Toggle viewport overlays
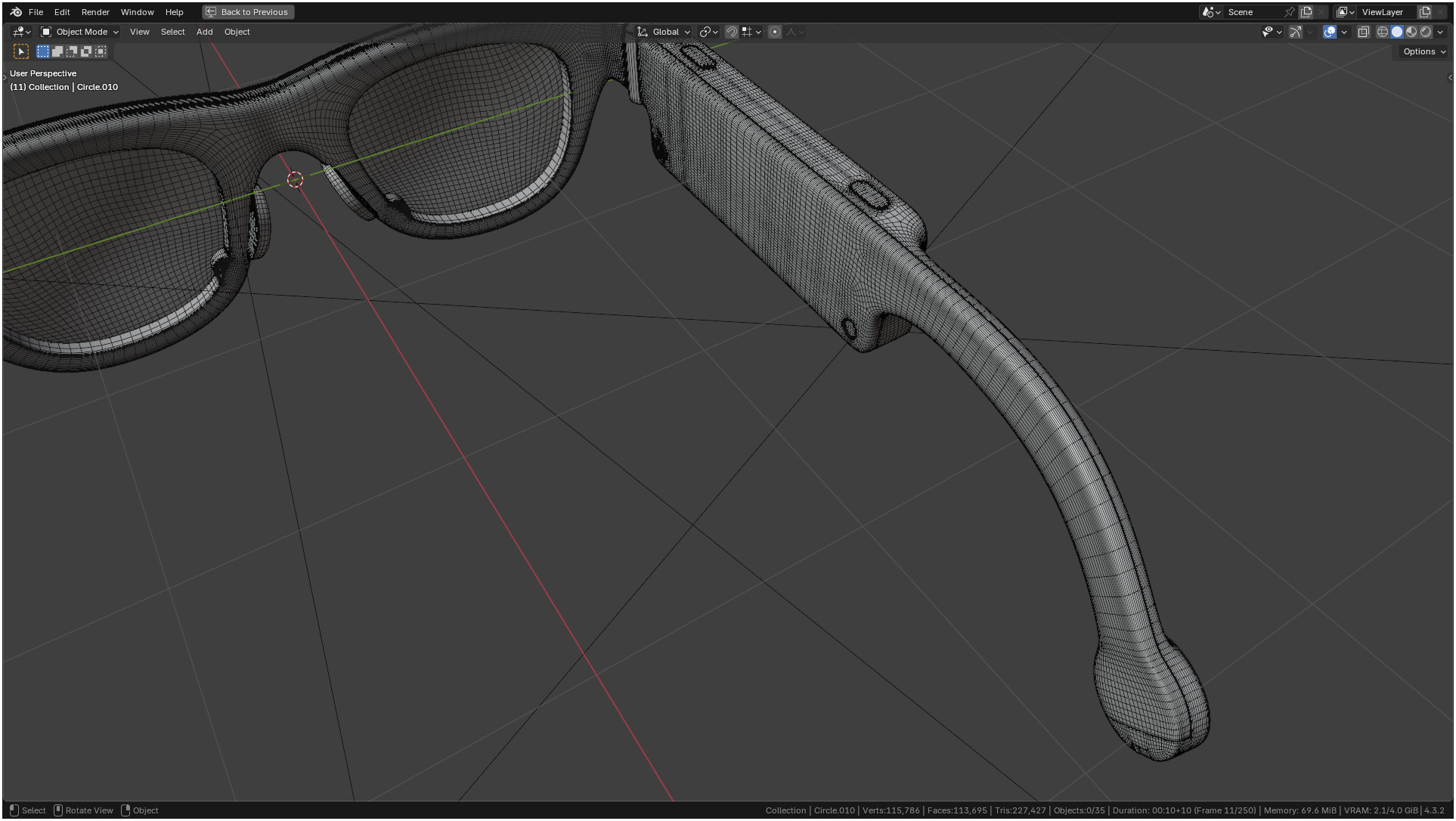Image resolution: width=1456 pixels, height=821 pixels. pyautogui.click(x=1330, y=32)
